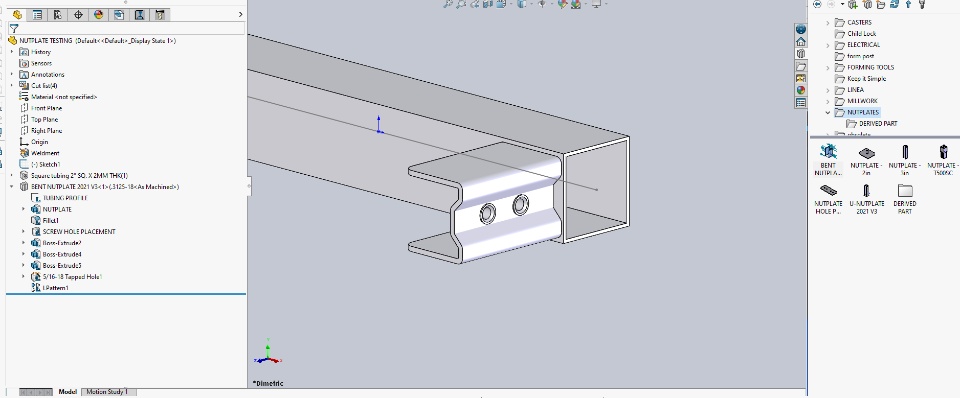Select the LPattern1 feature icon

(x=36, y=288)
